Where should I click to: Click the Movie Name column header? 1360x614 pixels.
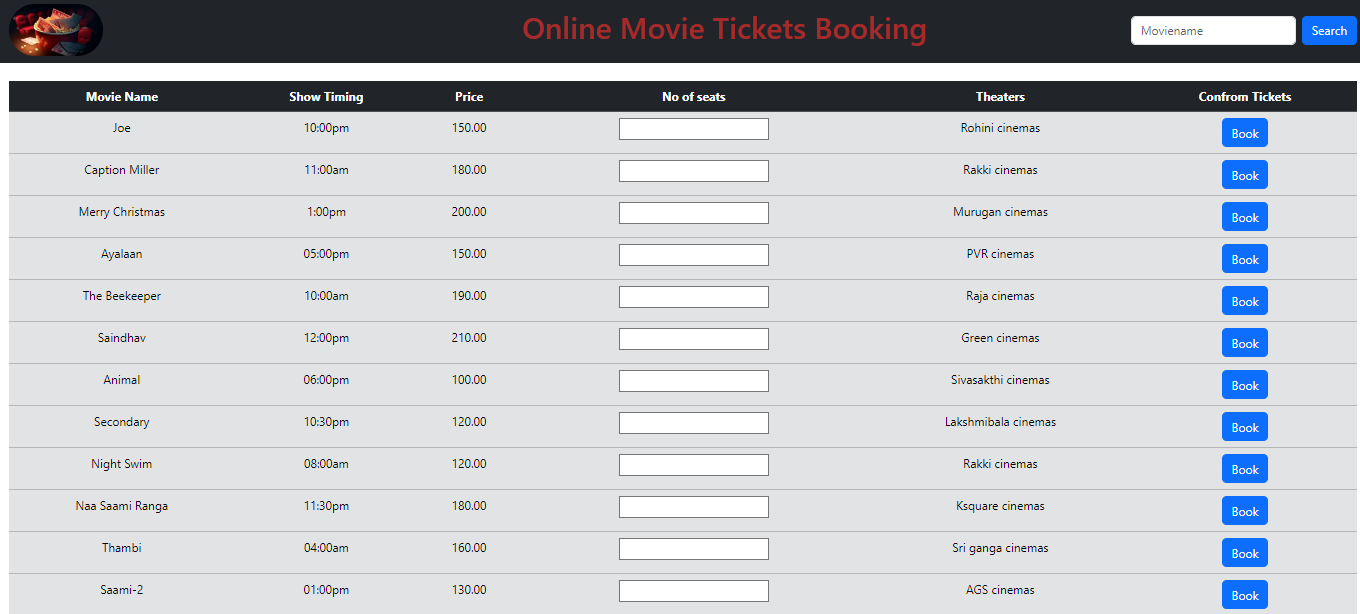pyautogui.click(x=122, y=97)
